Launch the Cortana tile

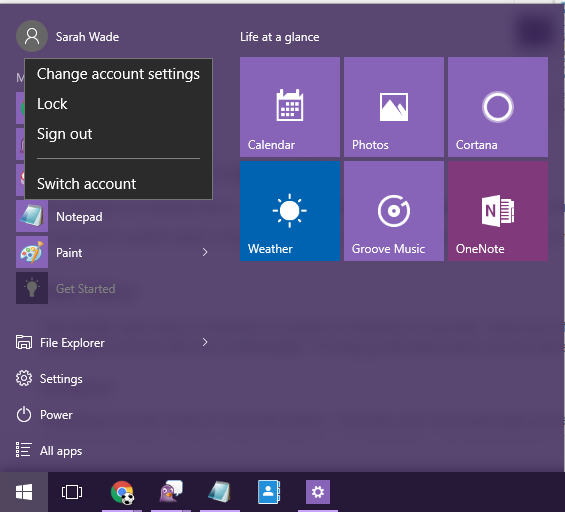pyautogui.click(x=498, y=107)
